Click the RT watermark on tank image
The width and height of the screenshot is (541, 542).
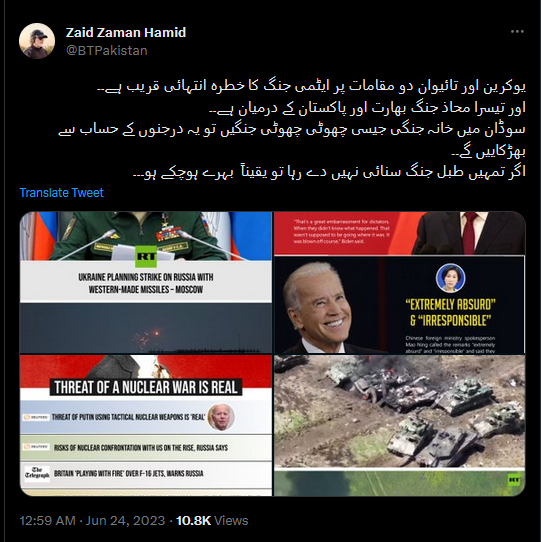[x=514, y=480]
